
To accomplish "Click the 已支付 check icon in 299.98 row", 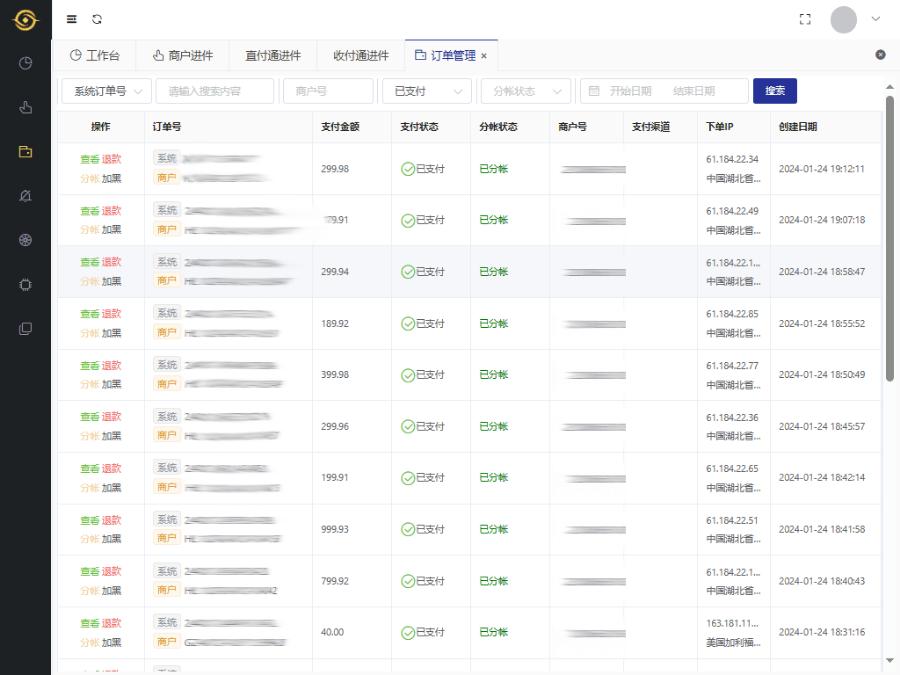I will [408, 169].
